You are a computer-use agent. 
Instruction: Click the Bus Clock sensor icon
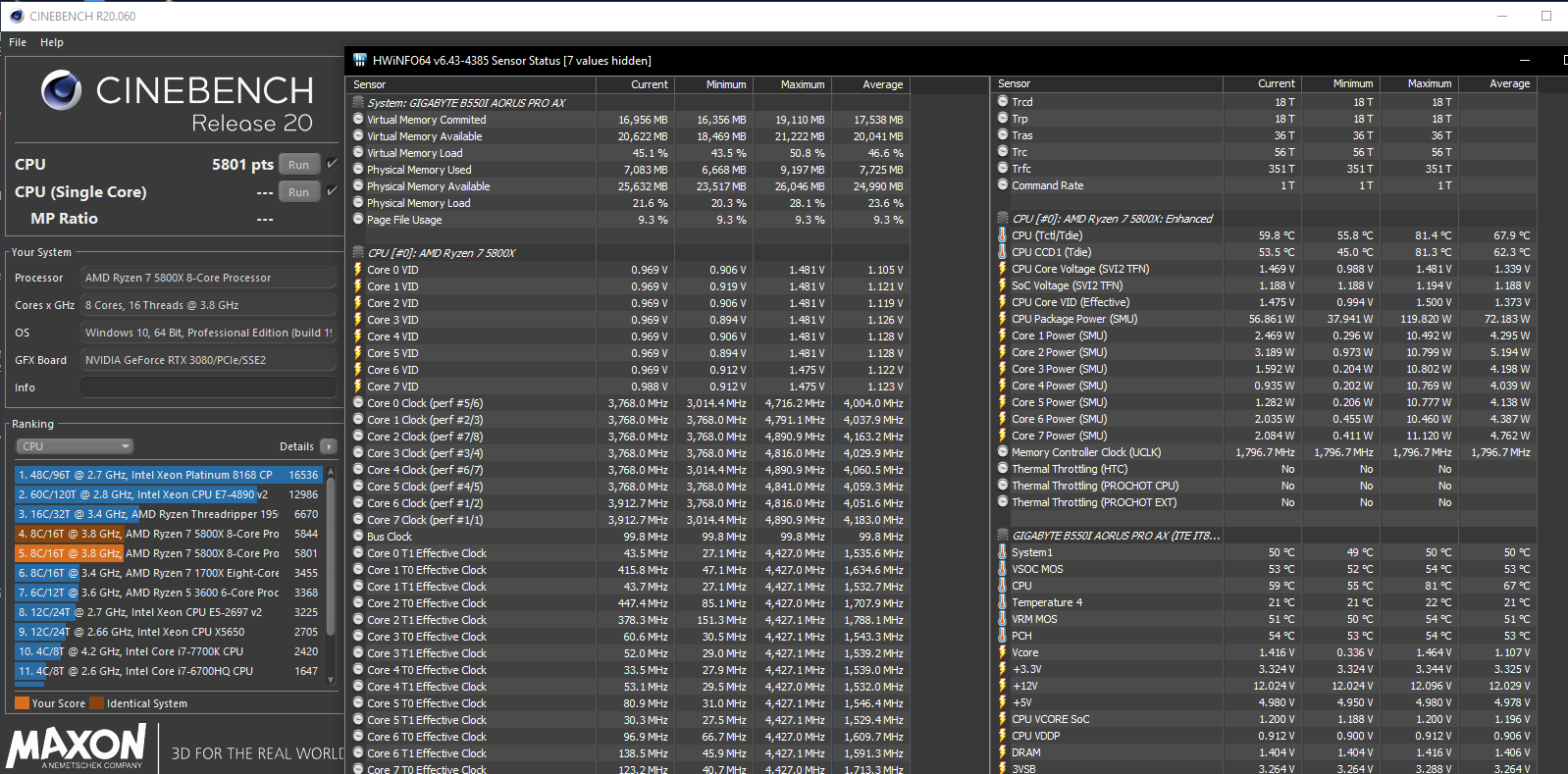pos(358,537)
